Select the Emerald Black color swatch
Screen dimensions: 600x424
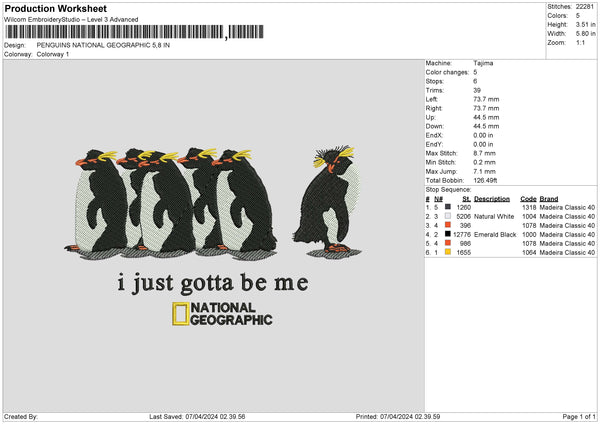(447, 234)
